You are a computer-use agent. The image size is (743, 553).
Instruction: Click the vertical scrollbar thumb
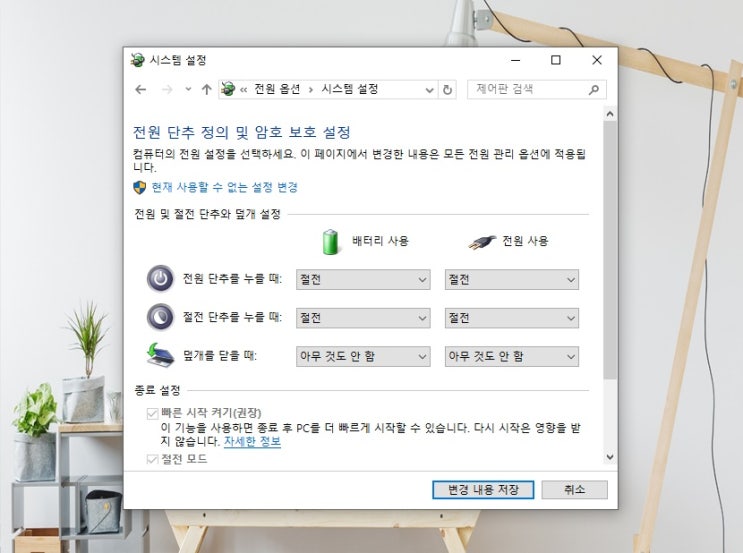pos(610,250)
